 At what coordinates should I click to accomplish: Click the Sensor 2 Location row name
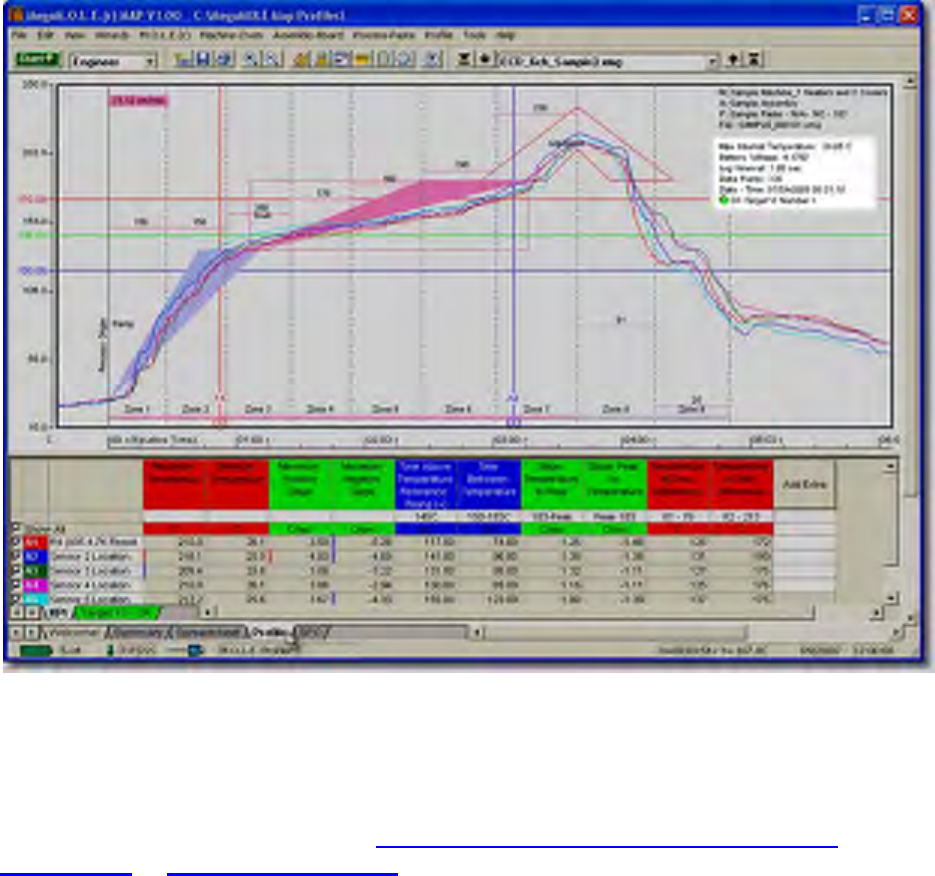pos(90,556)
